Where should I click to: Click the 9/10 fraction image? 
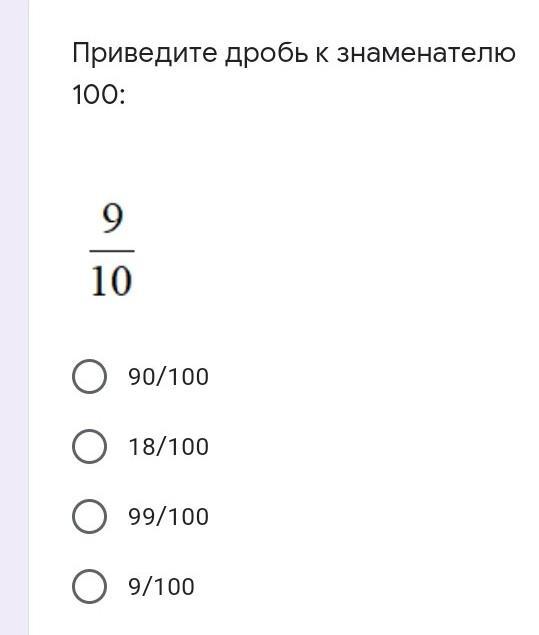tap(112, 250)
